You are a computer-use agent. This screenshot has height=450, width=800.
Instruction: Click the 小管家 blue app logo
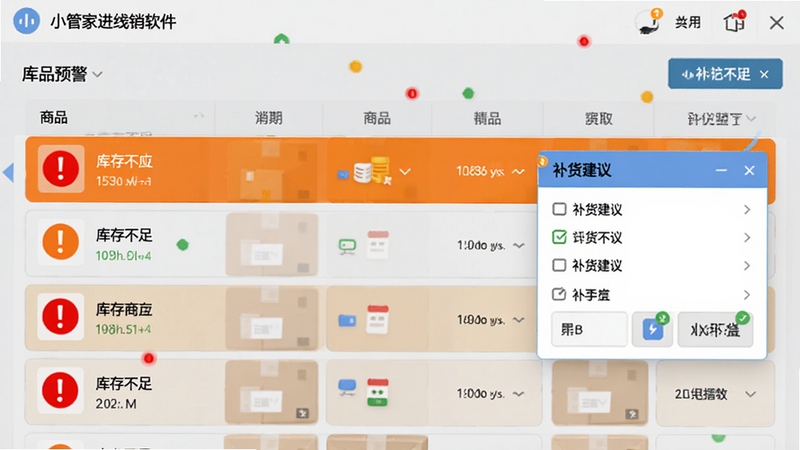(27, 21)
